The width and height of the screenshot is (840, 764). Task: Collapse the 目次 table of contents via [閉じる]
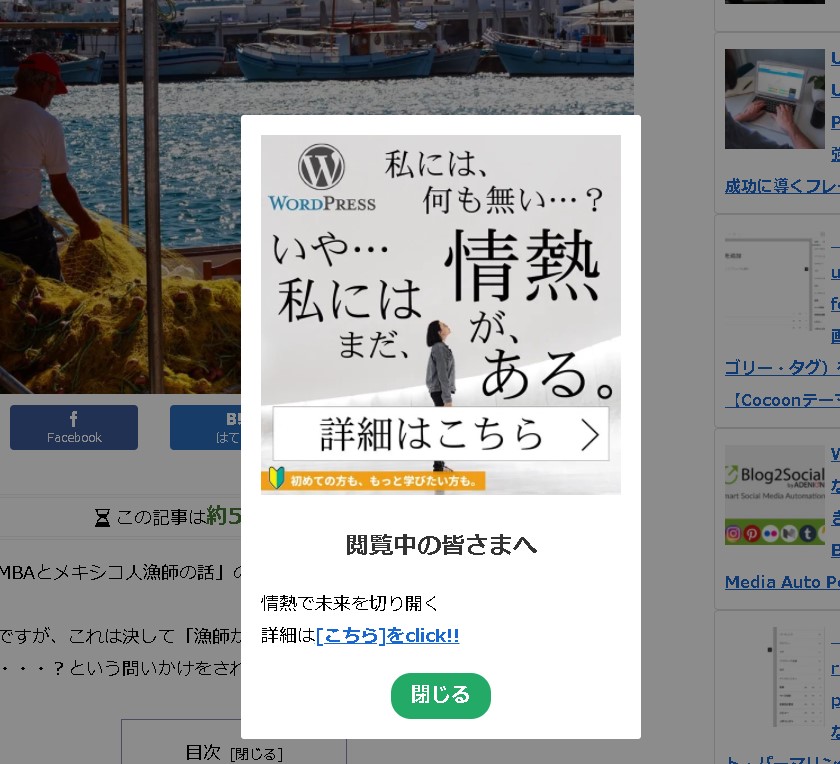[x=256, y=754]
